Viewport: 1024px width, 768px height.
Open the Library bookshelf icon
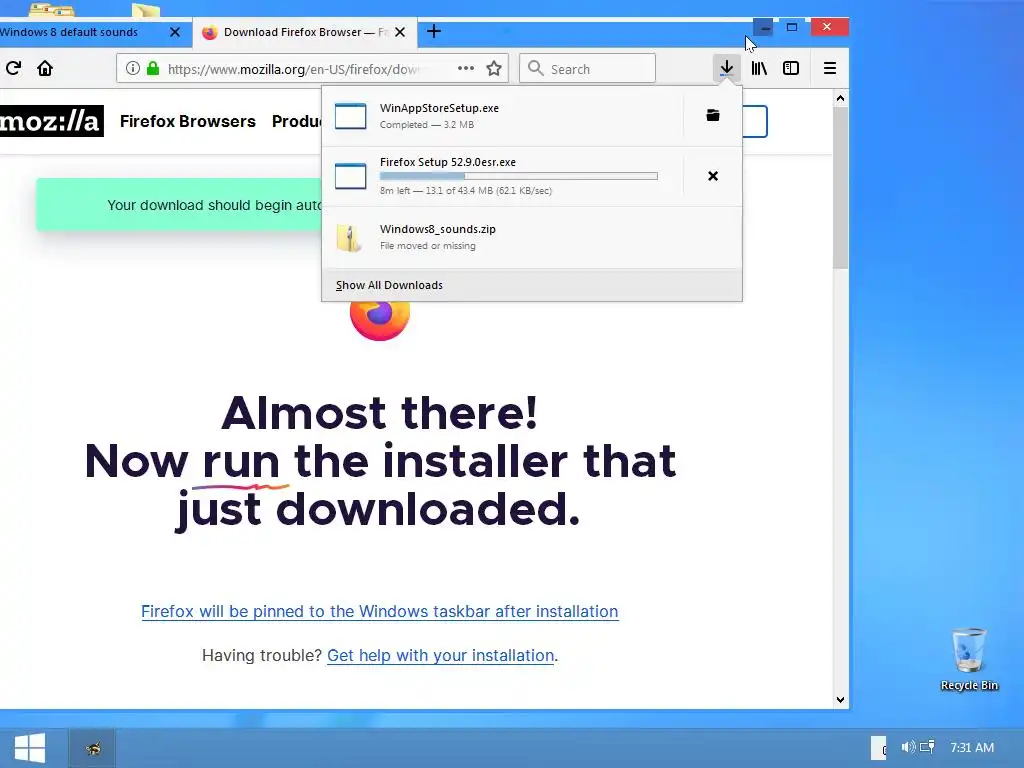[759, 68]
